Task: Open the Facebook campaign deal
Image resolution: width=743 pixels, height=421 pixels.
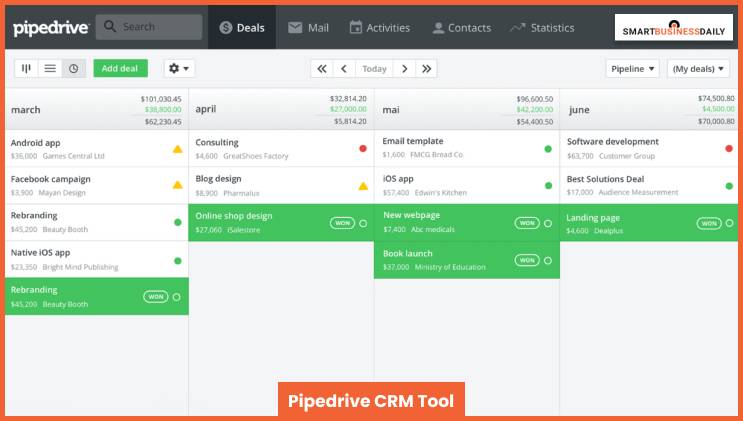Action: point(97,185)
